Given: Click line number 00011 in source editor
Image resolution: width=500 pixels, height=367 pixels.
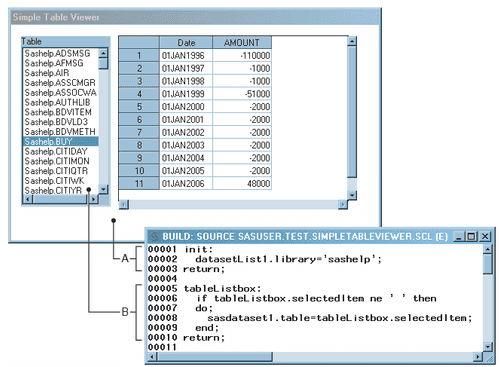Looking at the screenshot, I should 162,347.
